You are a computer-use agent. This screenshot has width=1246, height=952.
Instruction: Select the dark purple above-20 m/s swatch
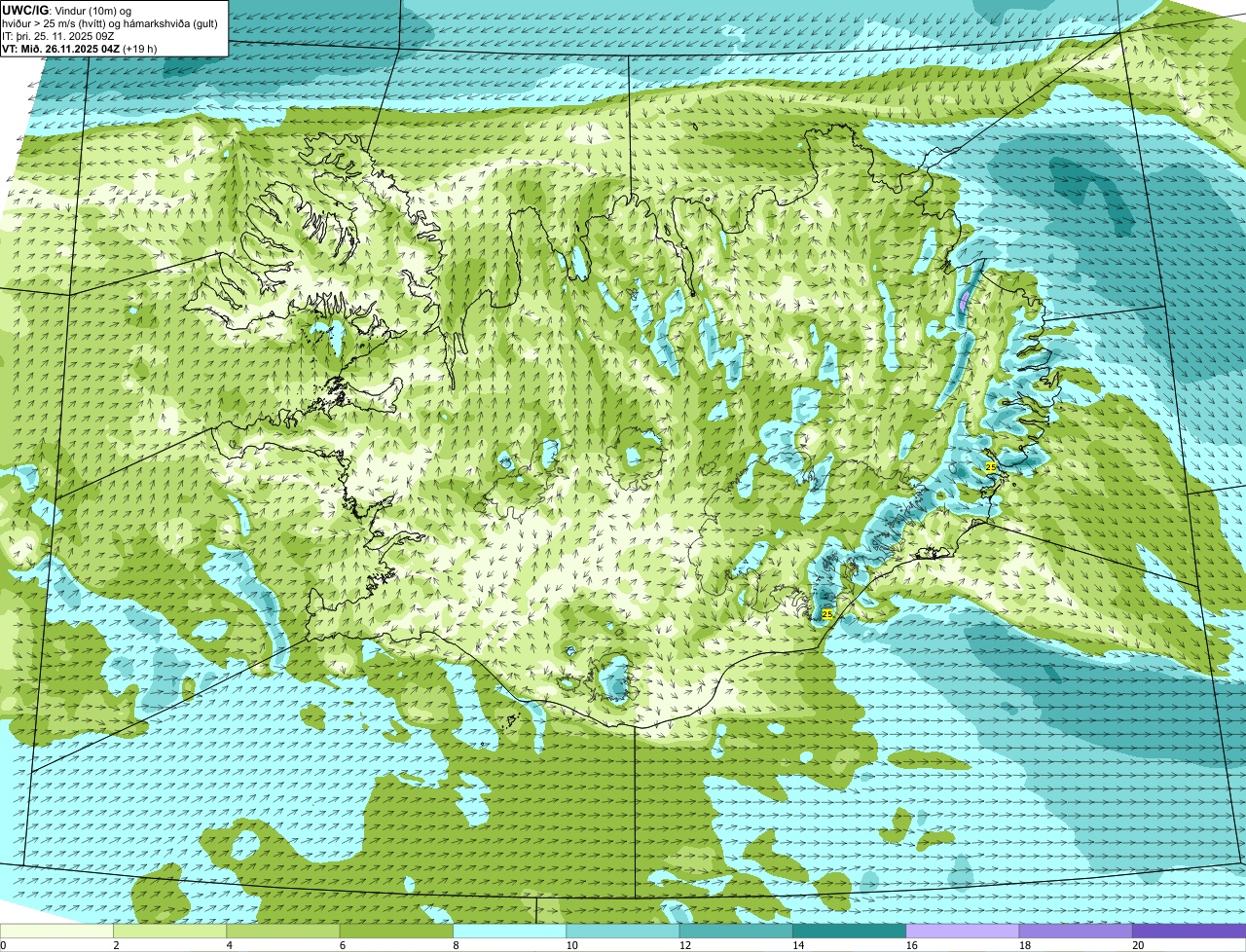click(x=1189, y=931)
